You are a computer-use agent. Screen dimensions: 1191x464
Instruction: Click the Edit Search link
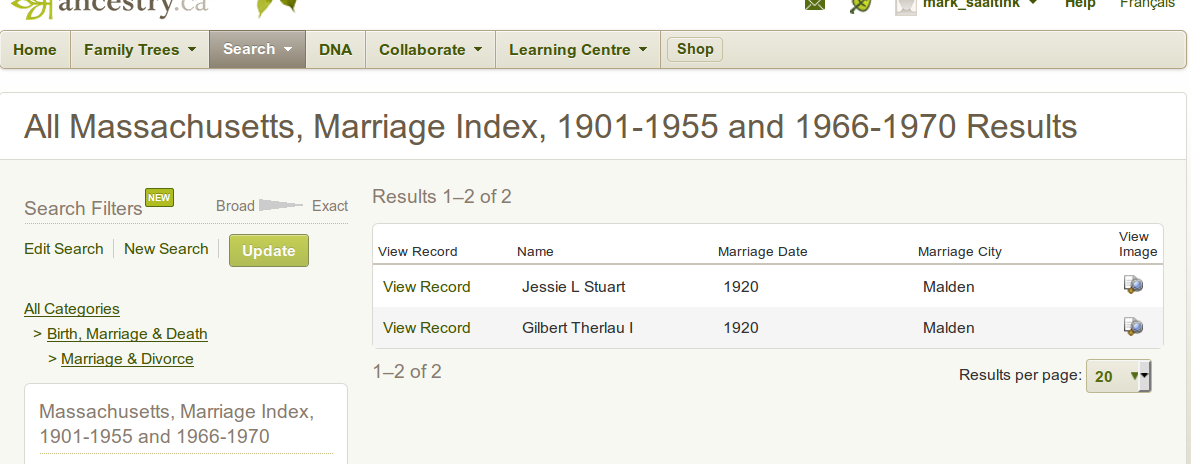(64, 249)
